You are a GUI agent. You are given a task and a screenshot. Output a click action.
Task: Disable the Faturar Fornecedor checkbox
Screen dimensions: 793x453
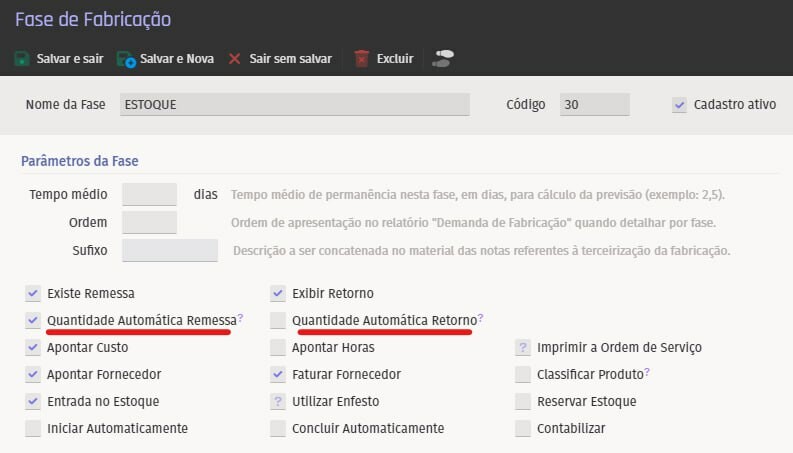point(278,374)
